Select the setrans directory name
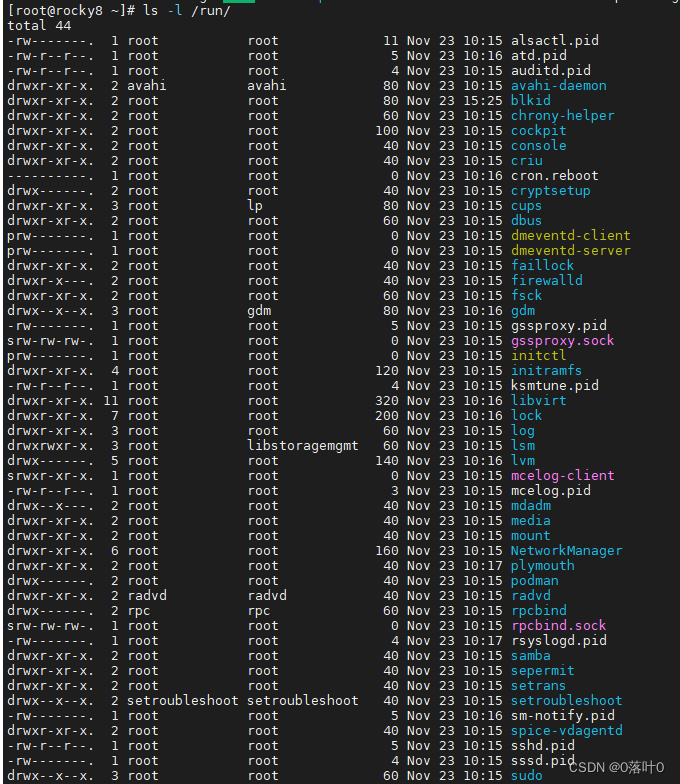Viewport: 680px width, 784px height. [x=538, y=686]
